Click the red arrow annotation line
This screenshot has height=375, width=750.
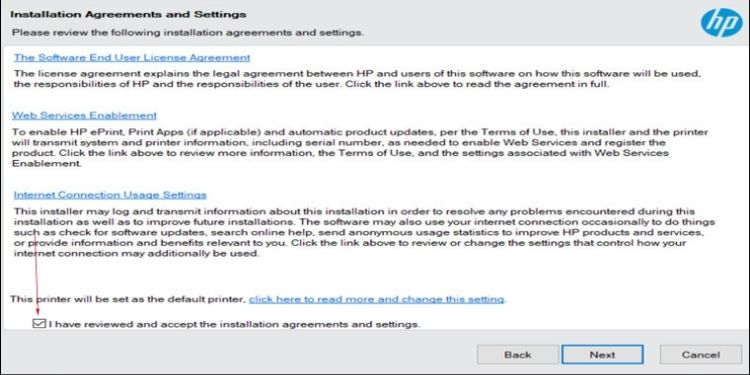coord(36,273)
